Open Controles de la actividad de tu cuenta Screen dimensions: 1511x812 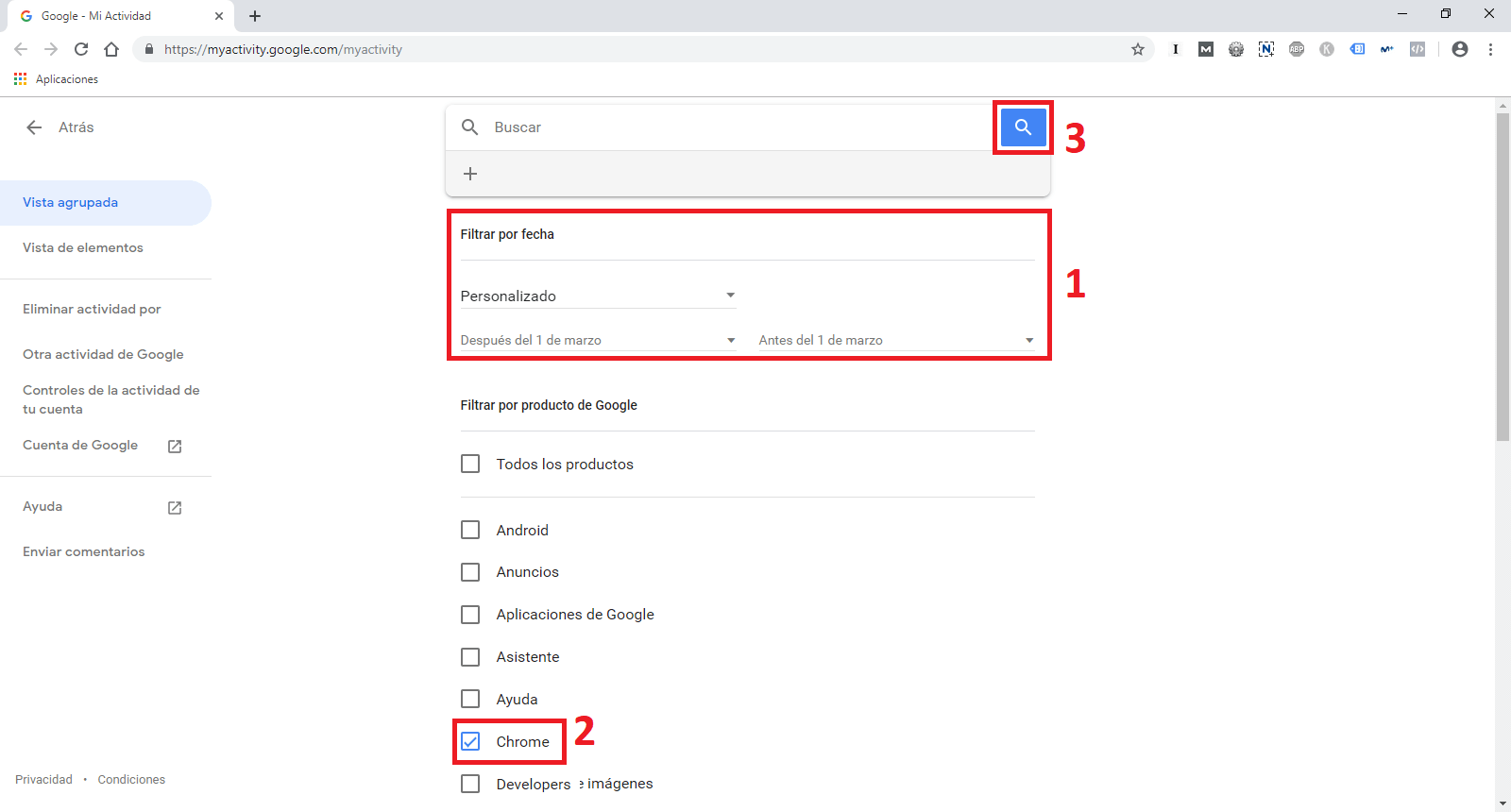(x=111, y=399)
